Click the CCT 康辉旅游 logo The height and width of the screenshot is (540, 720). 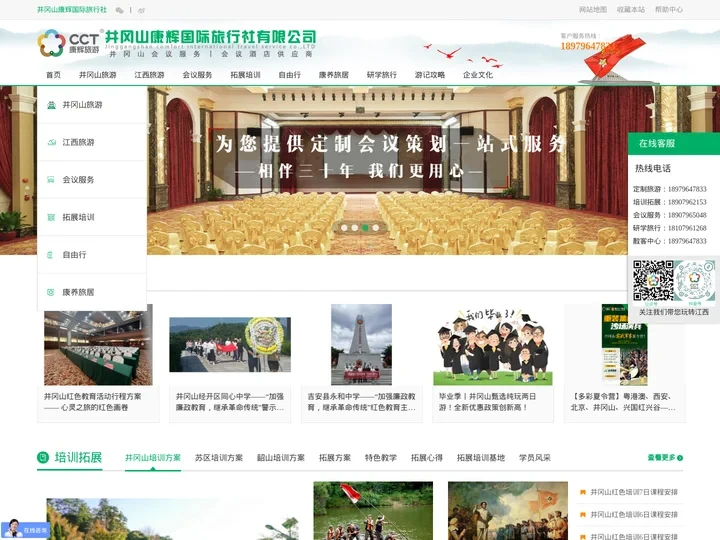[68, 43]
